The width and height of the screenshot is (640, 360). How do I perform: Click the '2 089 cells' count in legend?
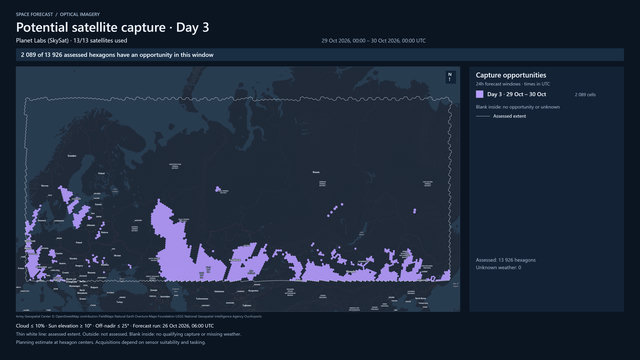[x=585, y=95]
